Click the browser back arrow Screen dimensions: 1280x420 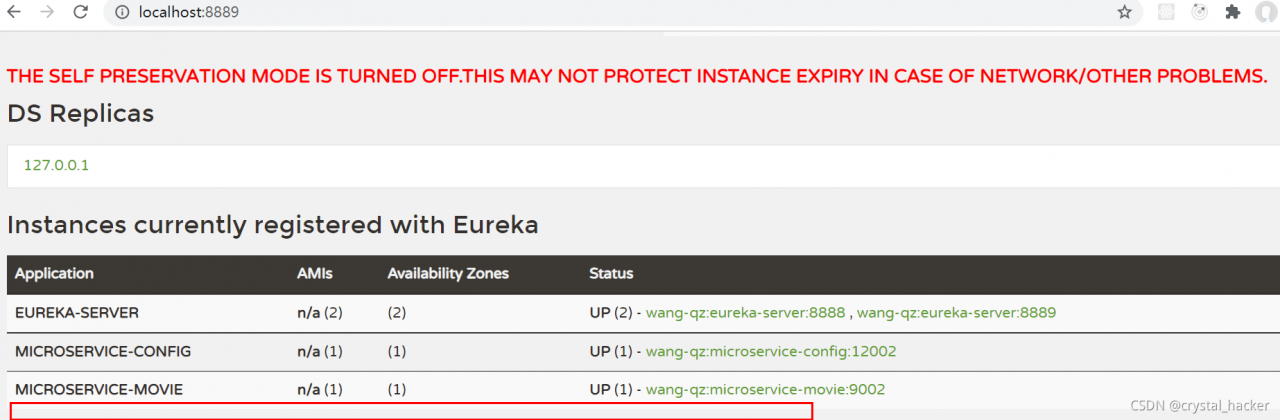tap(14, 13)
